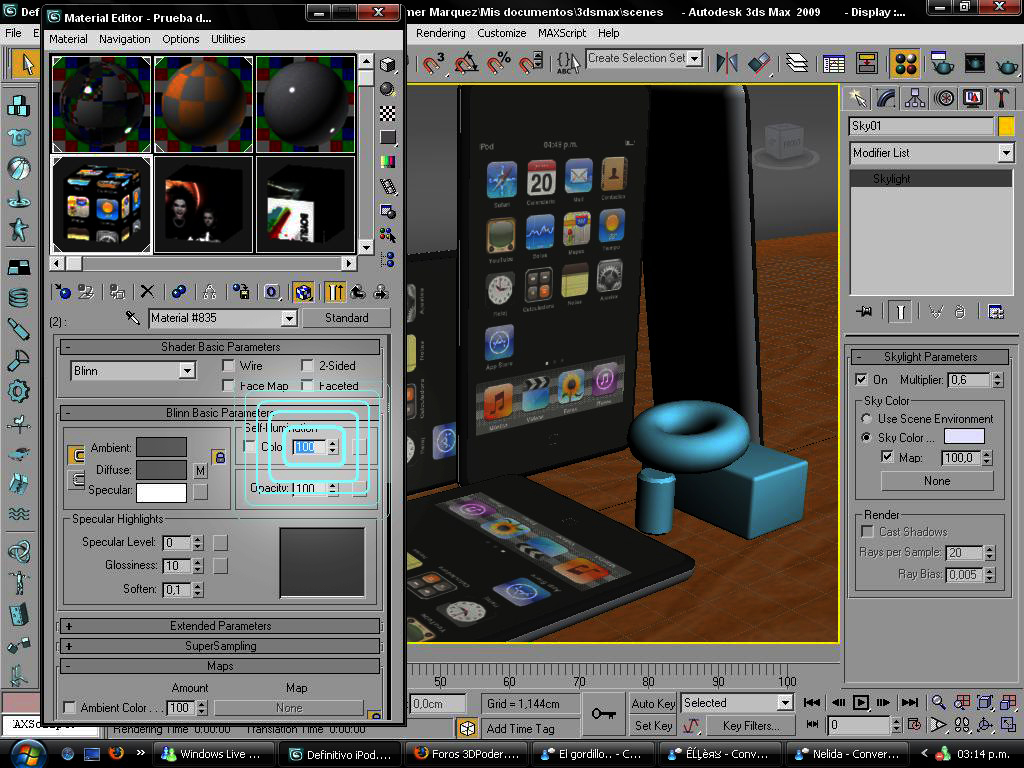
Task: Enable the Face Map checkbox
Action: (x=229, y=386)
